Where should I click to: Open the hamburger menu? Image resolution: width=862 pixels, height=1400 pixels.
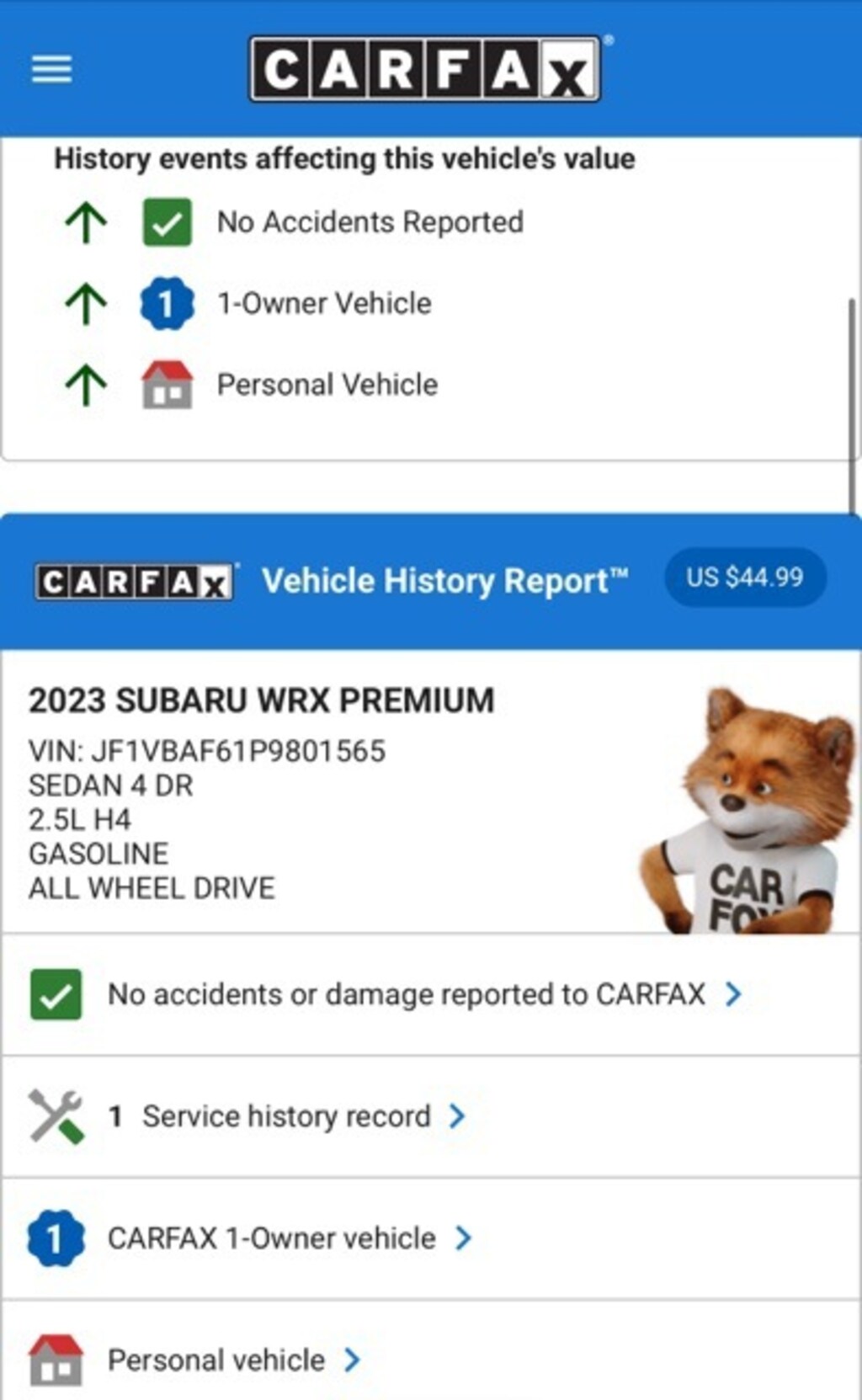51,69
